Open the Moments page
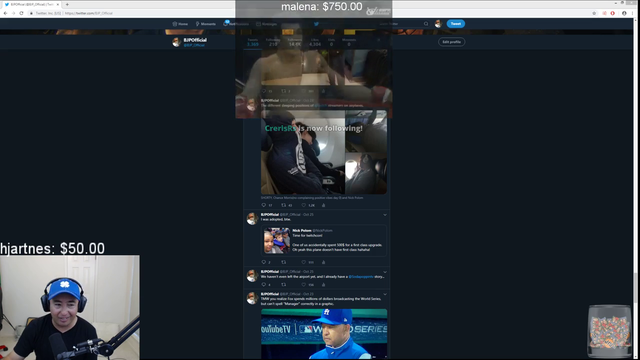 (206, 24)
